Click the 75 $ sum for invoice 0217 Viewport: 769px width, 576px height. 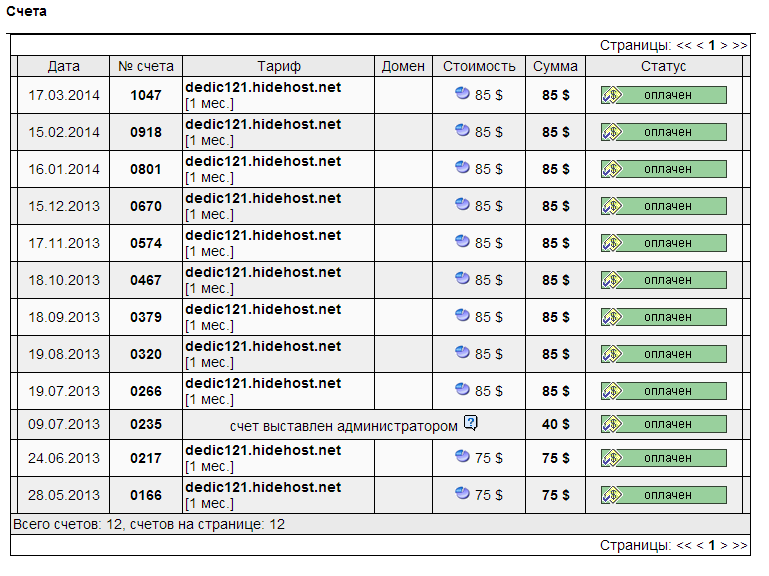(556, 458)
